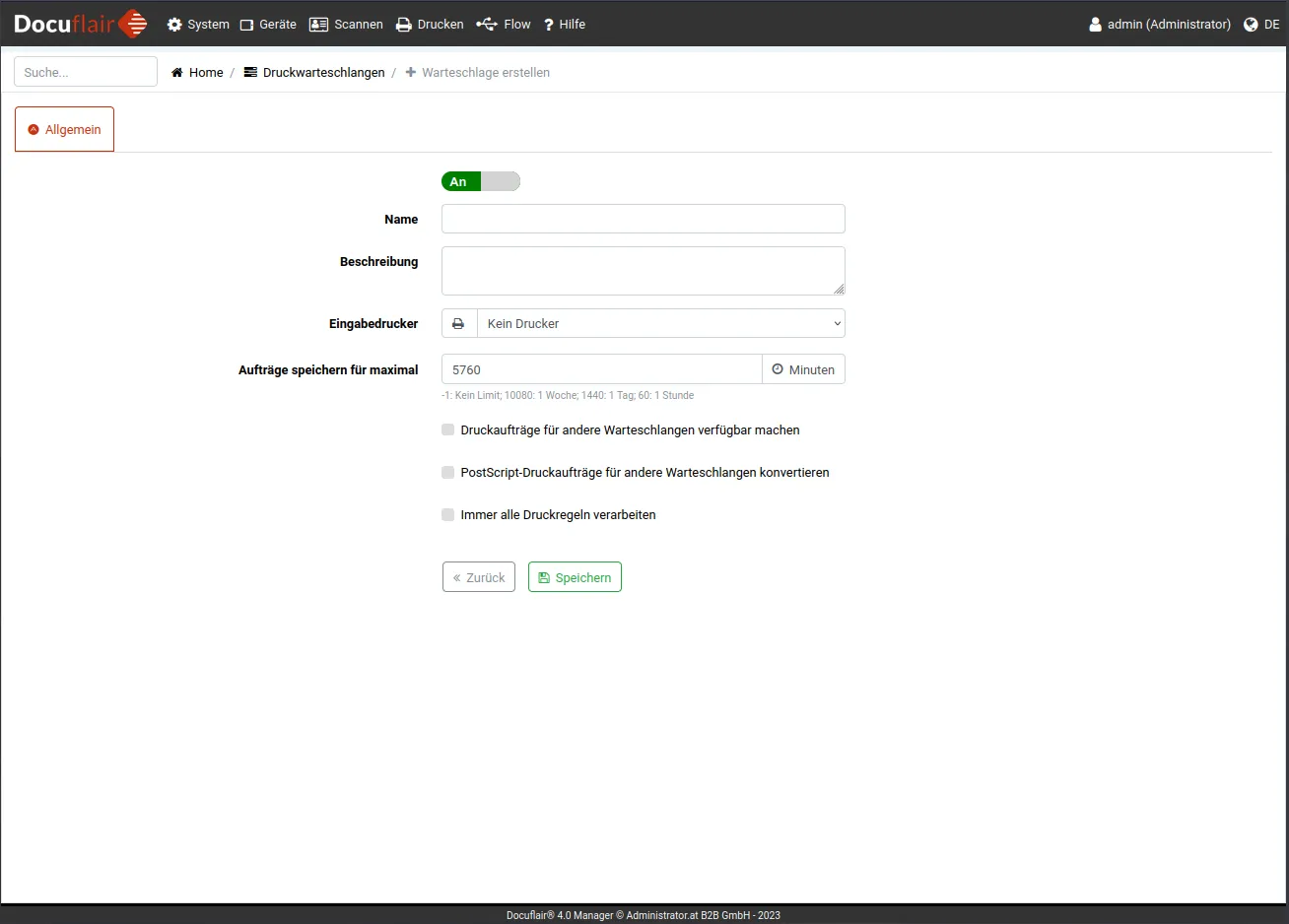Viewport: 1289px width, 924px height.
Task: Open the Kein Drucker dropdown
Action: point(660,324)
